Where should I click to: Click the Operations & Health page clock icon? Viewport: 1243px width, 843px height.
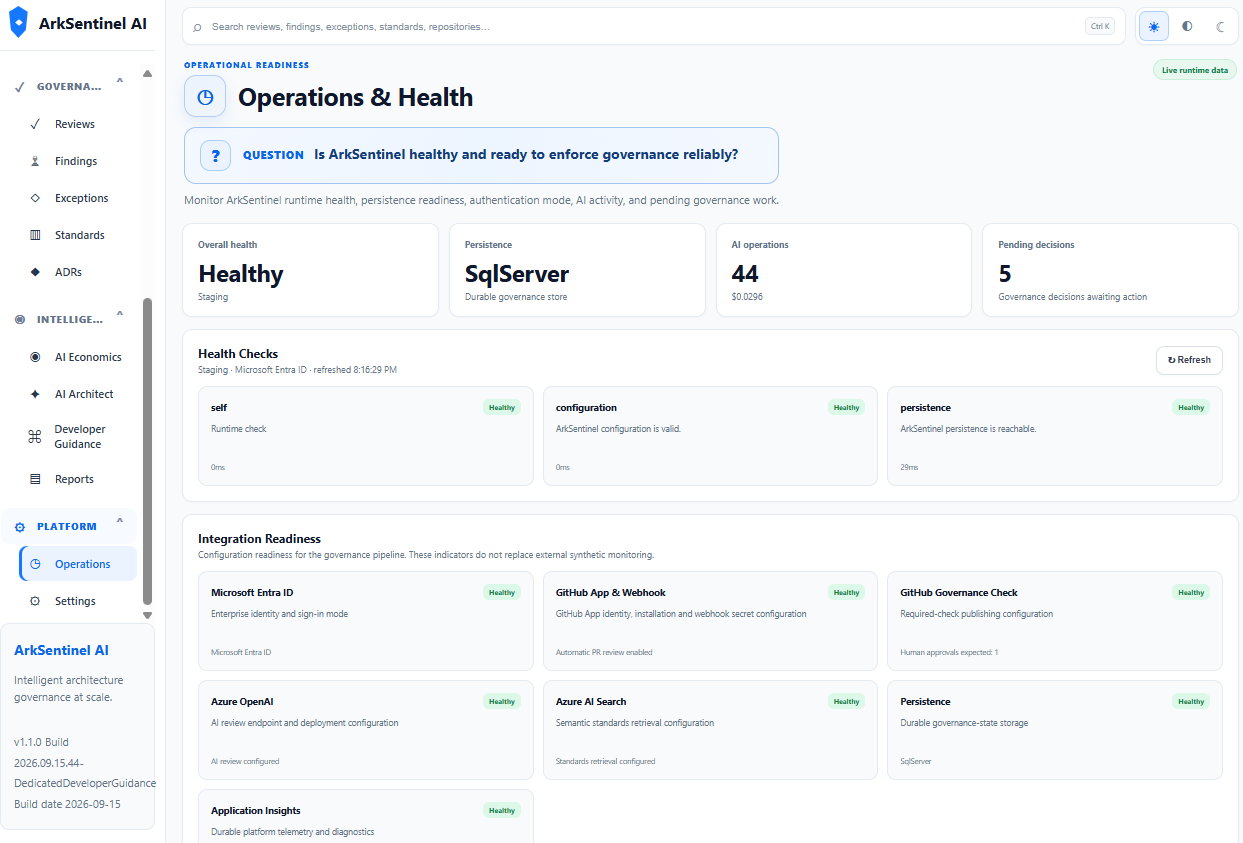205,97
